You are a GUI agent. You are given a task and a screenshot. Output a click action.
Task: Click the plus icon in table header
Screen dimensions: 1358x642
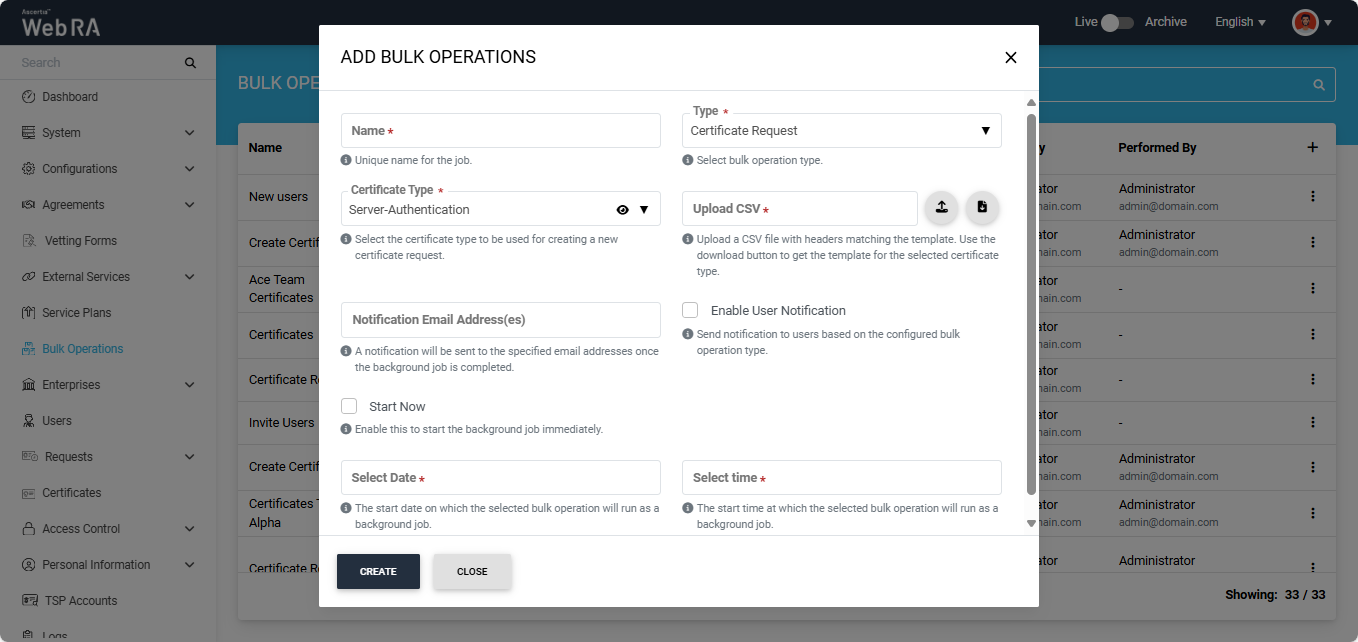tap(1313, 148)
